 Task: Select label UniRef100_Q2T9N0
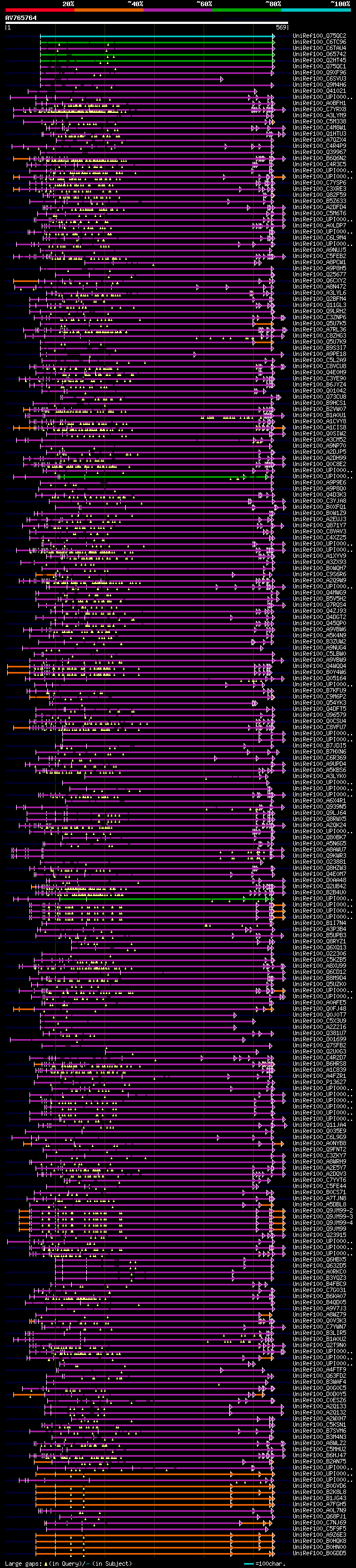[x=319, y=1345]
